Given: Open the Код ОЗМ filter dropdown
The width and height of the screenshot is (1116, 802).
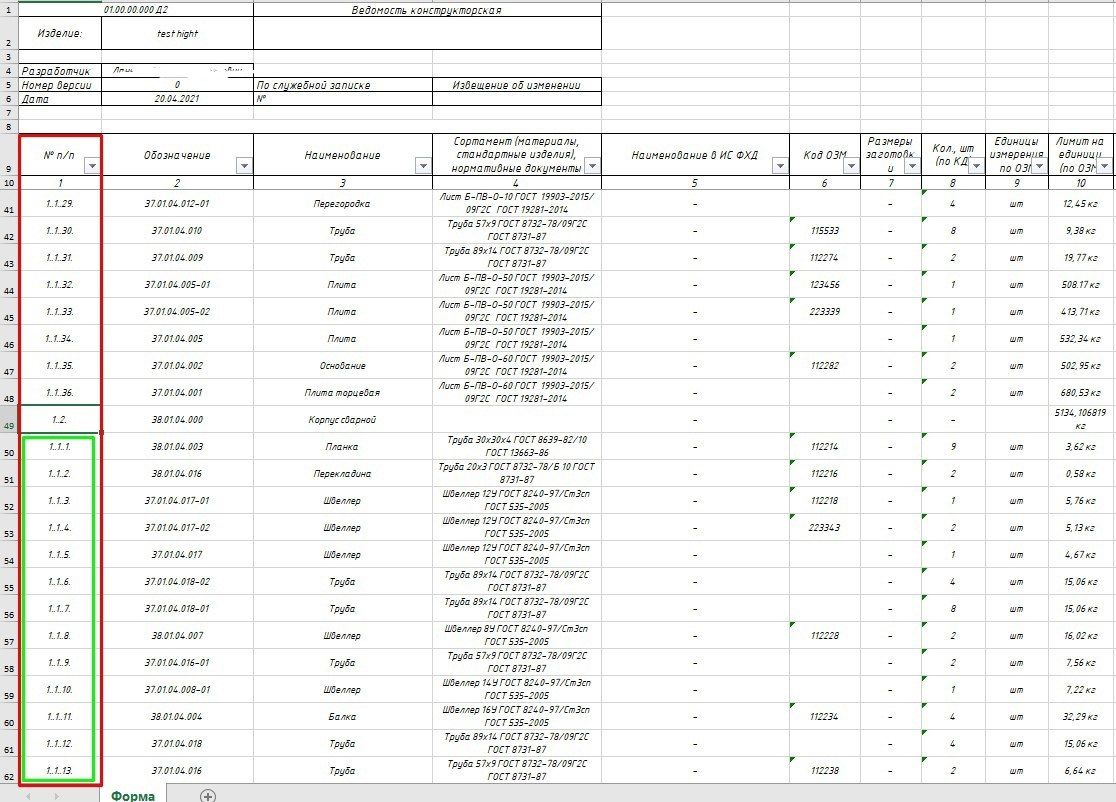Looking at the screenshot, I should pos(851,167).
